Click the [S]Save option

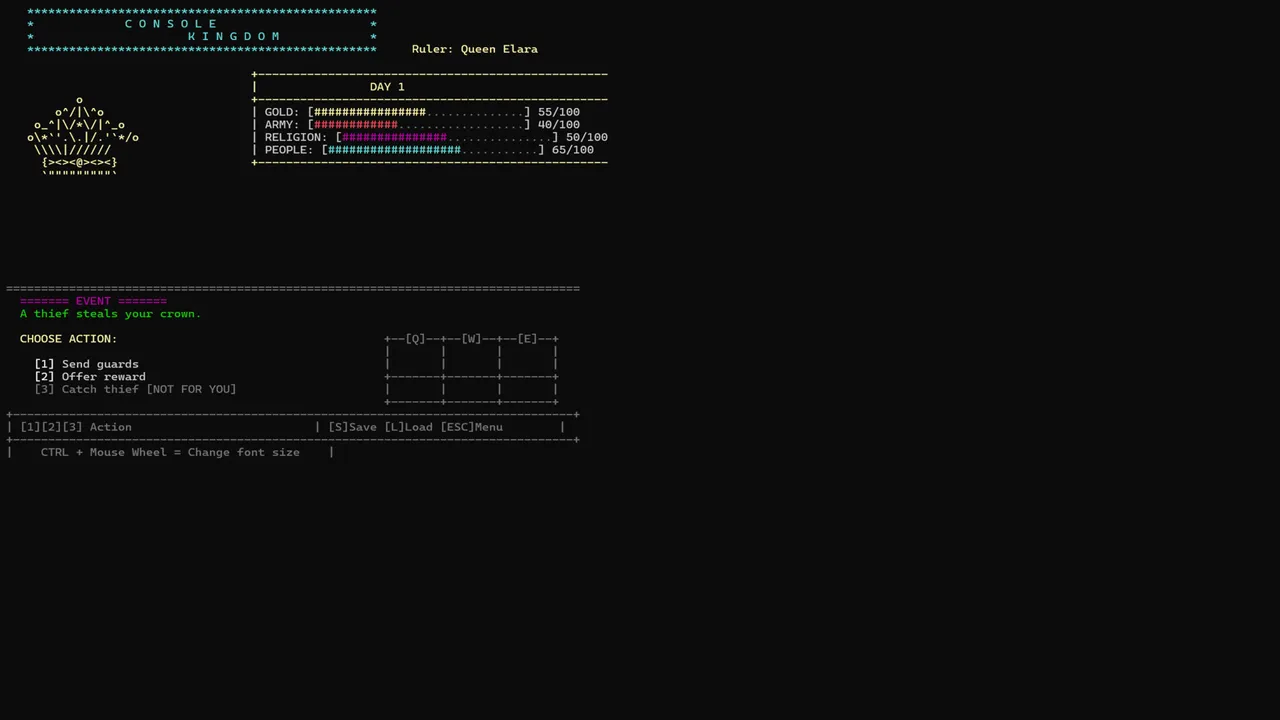(x=353, y=427)
